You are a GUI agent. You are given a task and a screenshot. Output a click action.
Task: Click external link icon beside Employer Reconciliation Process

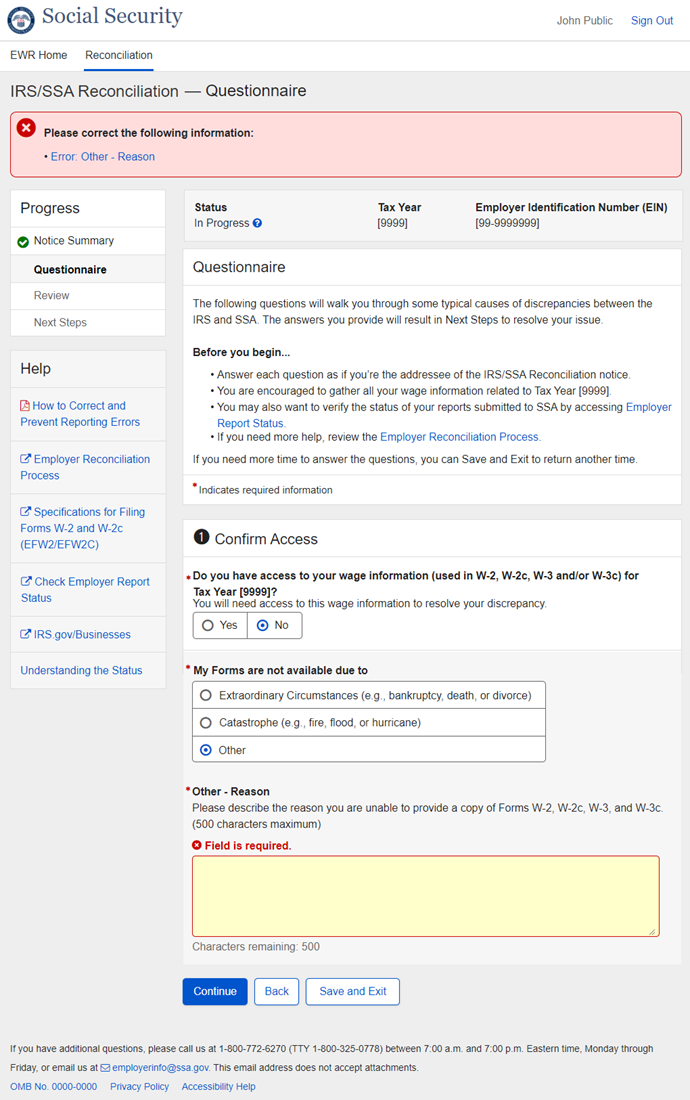point(25,460)
